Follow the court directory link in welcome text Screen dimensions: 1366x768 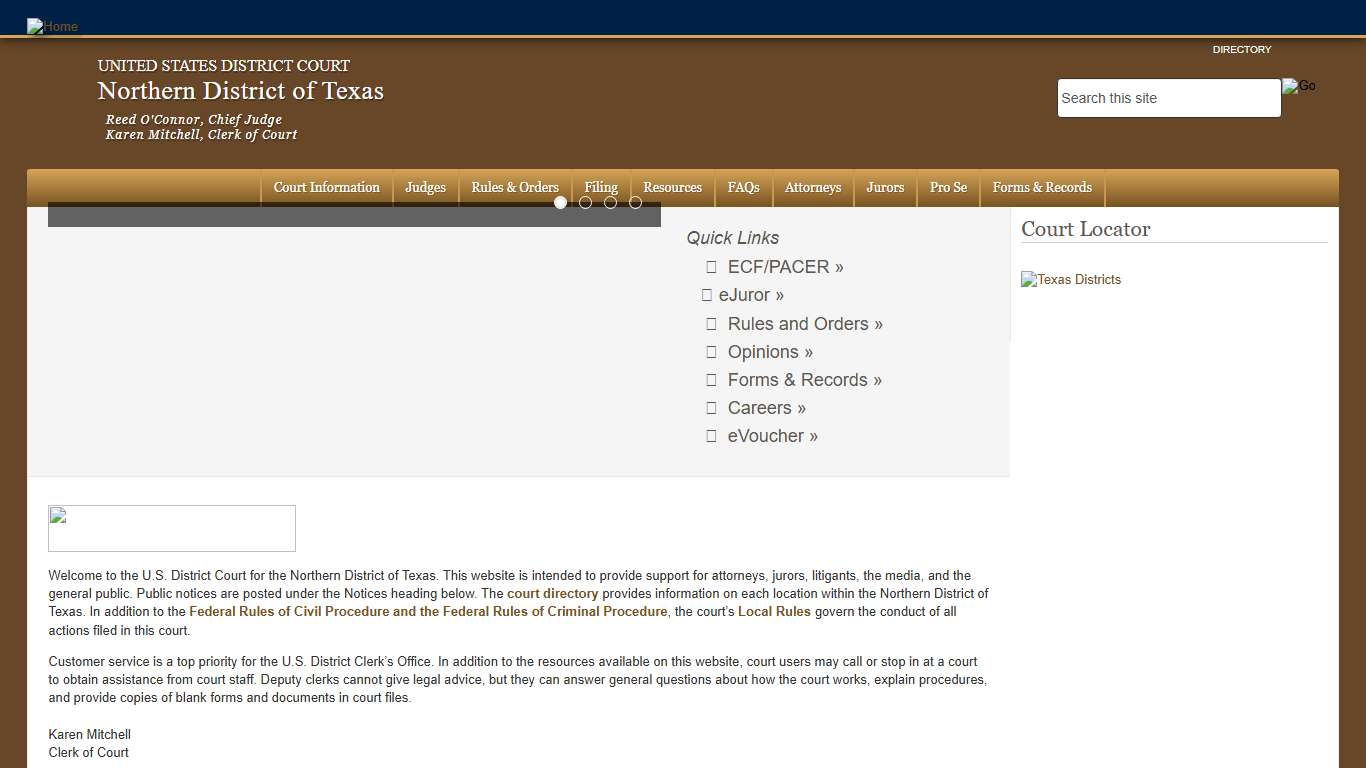click(x=552, y=594)
